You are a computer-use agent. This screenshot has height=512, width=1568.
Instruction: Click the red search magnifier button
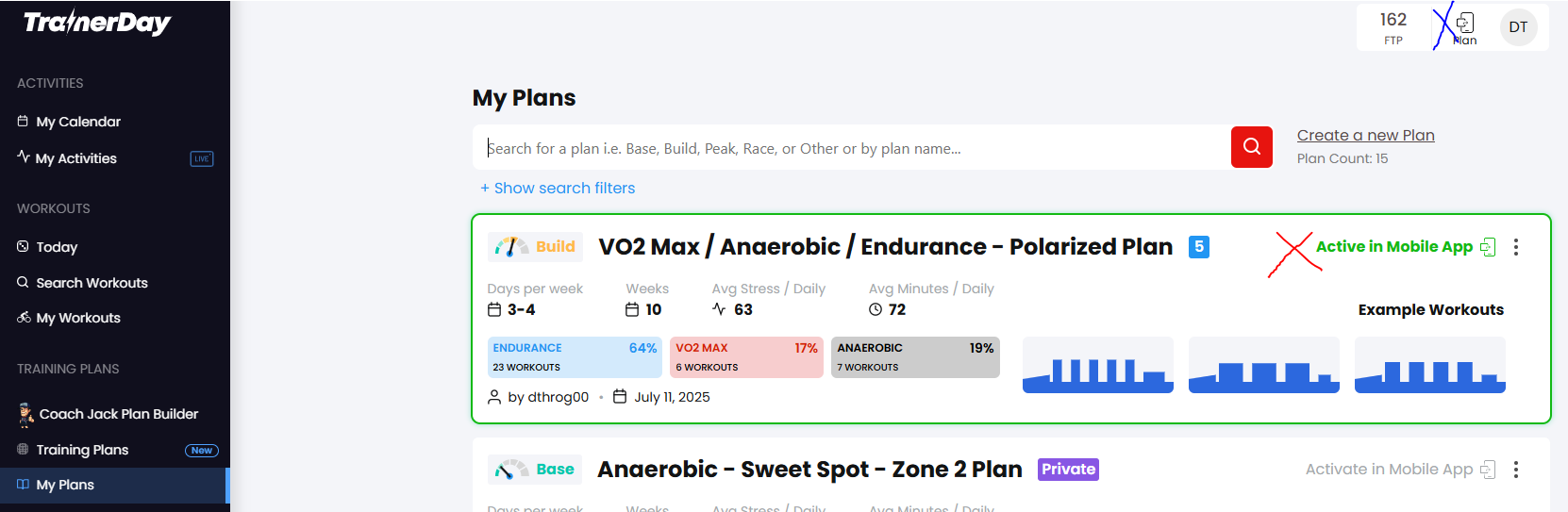point(1251,147)
